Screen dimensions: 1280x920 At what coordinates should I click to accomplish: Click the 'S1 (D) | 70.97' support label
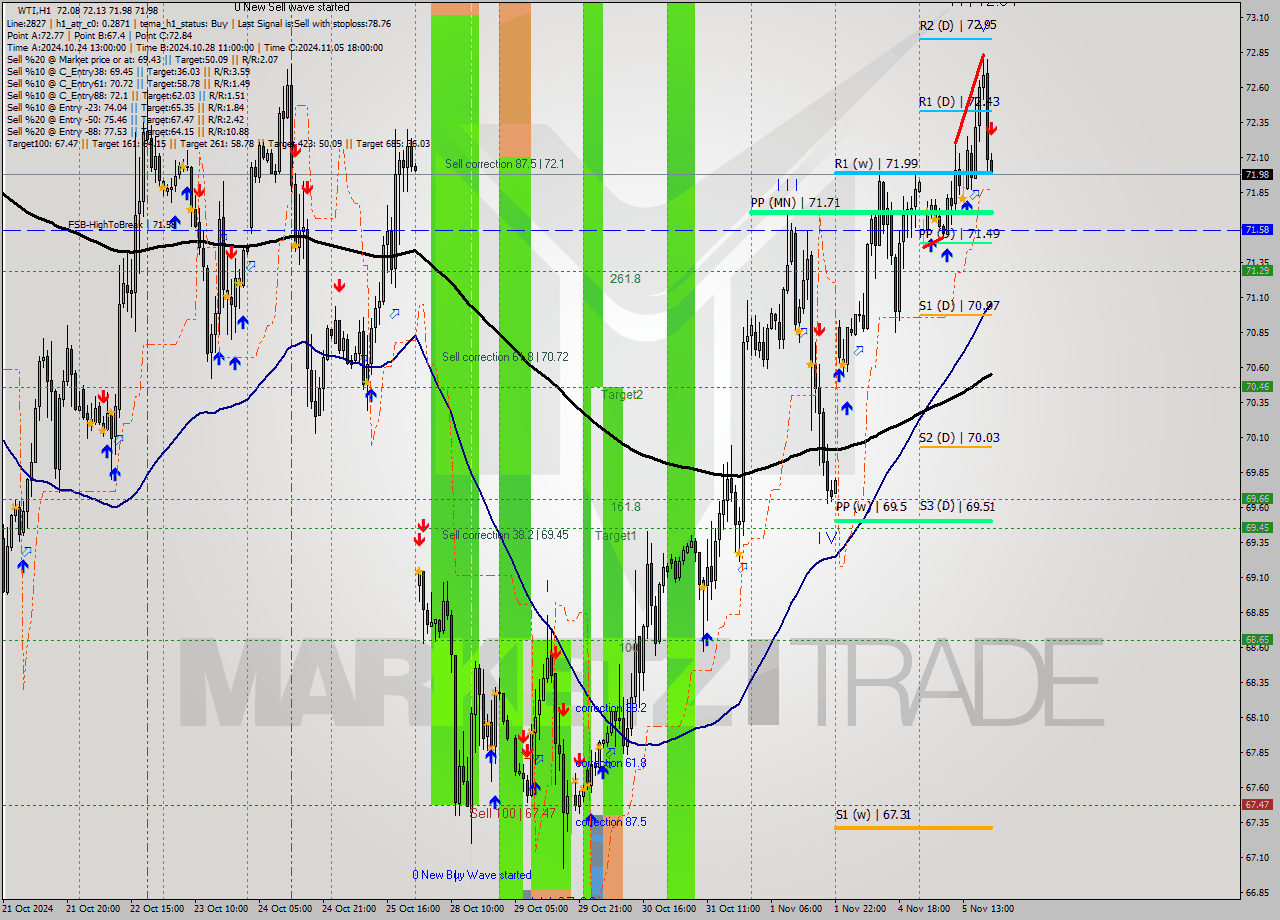point(959,306)
